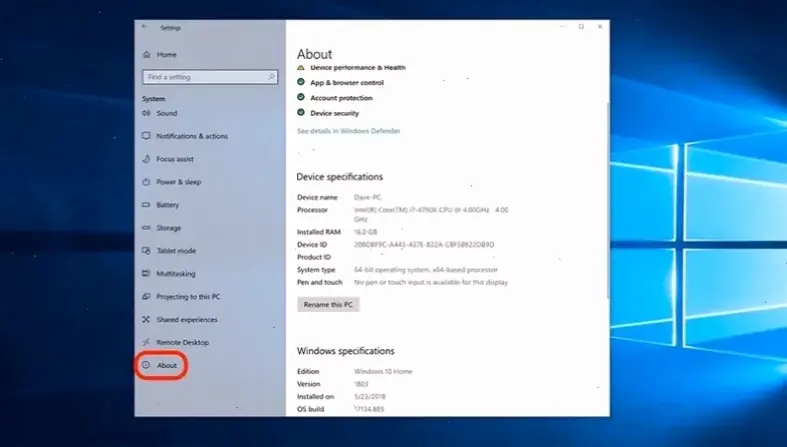
Task: Maximize the Settings window
Action: point(581,27)
